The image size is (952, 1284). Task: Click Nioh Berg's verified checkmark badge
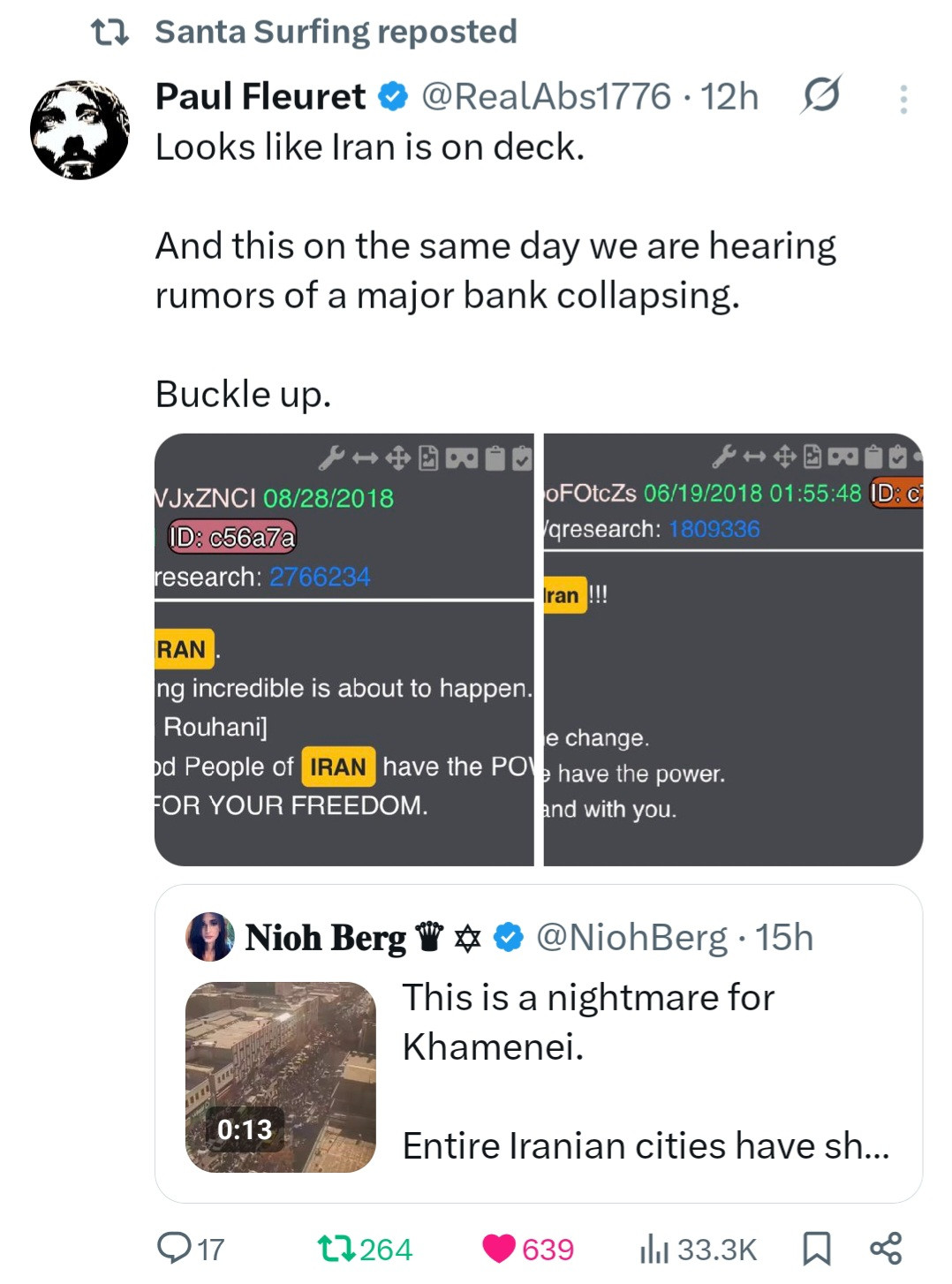click(x=508, y=937)
